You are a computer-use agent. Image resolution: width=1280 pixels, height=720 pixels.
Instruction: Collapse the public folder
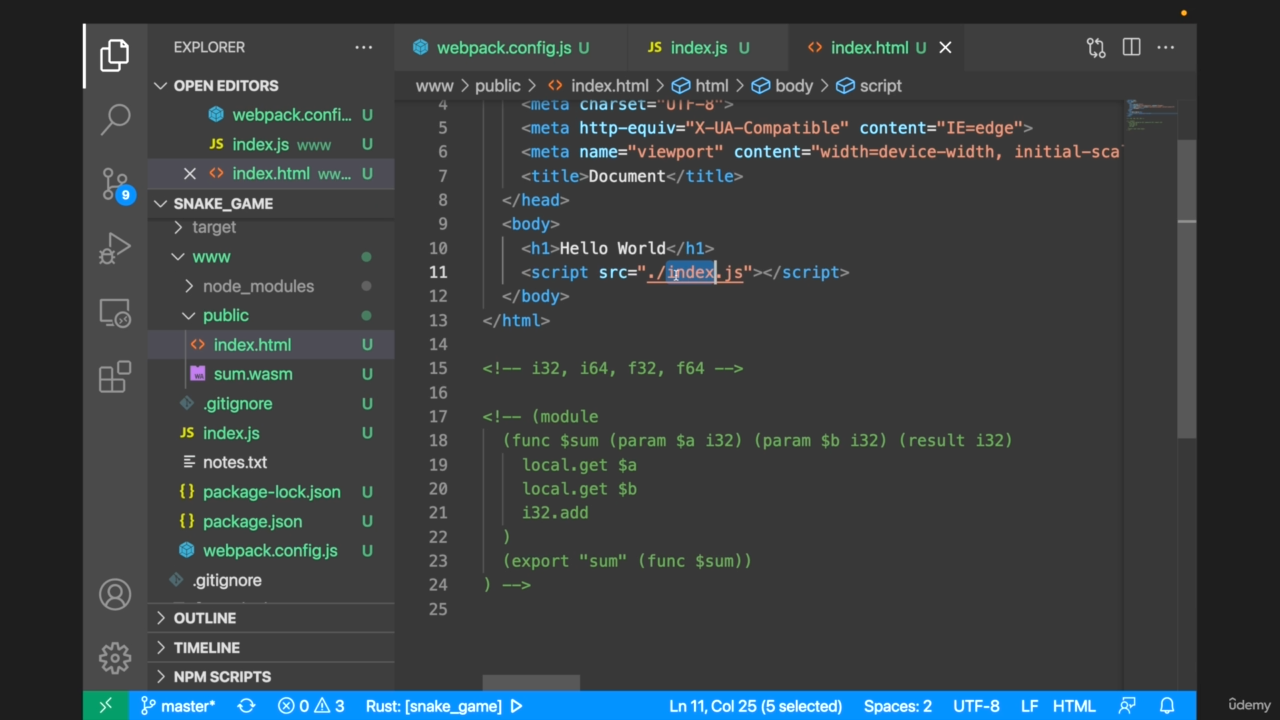(225, 315)
